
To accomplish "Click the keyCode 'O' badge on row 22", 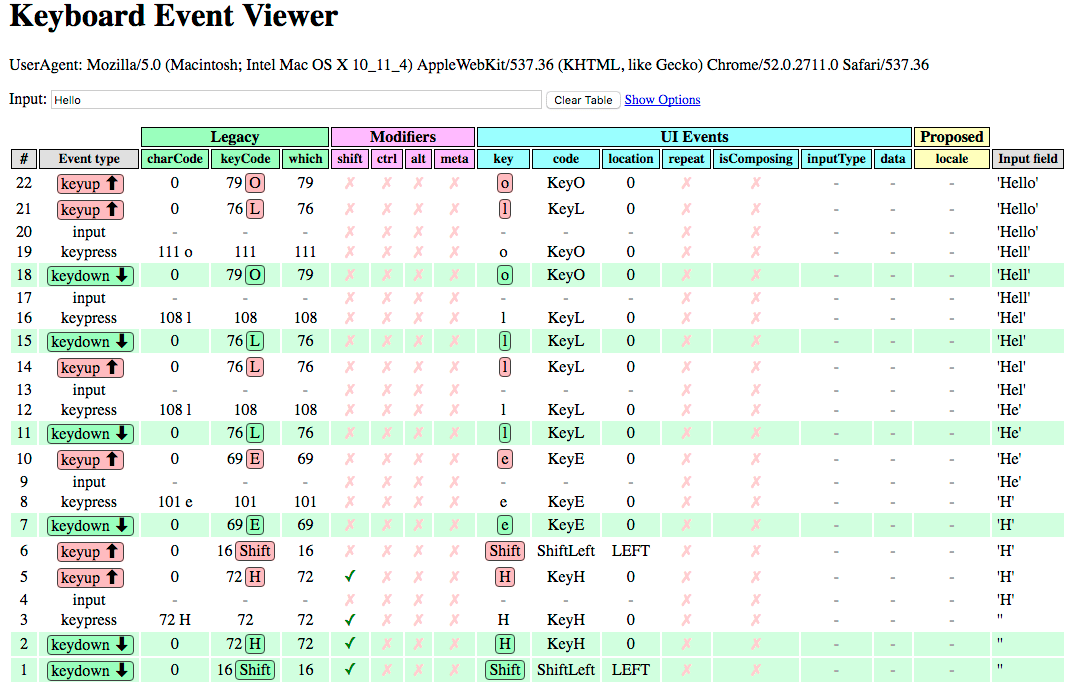I will 257,183.
